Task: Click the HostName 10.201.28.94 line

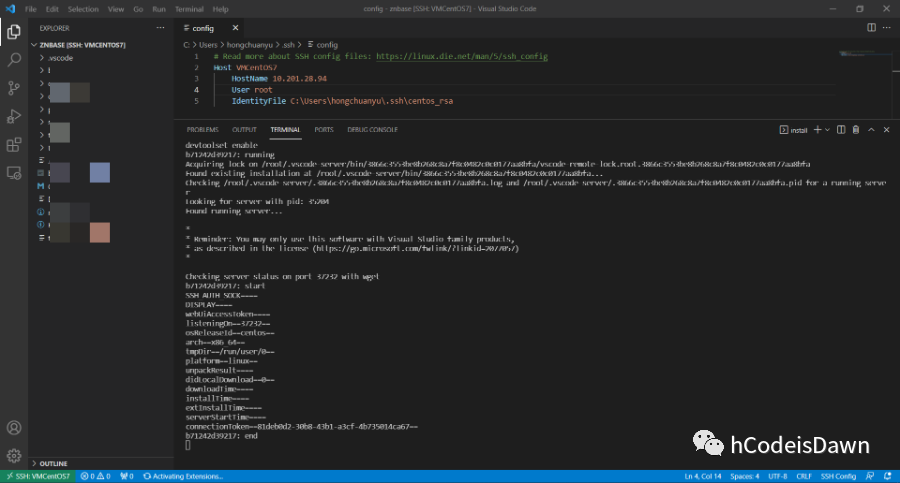Action: point(279,79)
